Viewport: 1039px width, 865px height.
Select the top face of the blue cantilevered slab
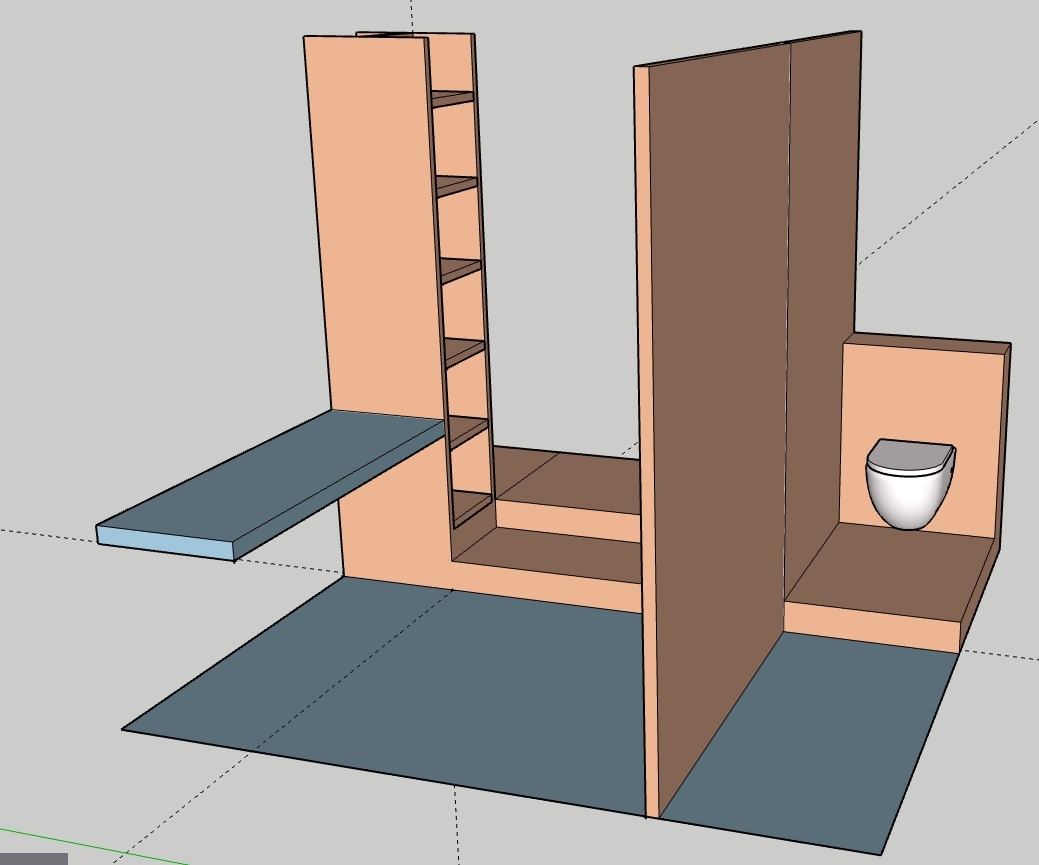272,474
